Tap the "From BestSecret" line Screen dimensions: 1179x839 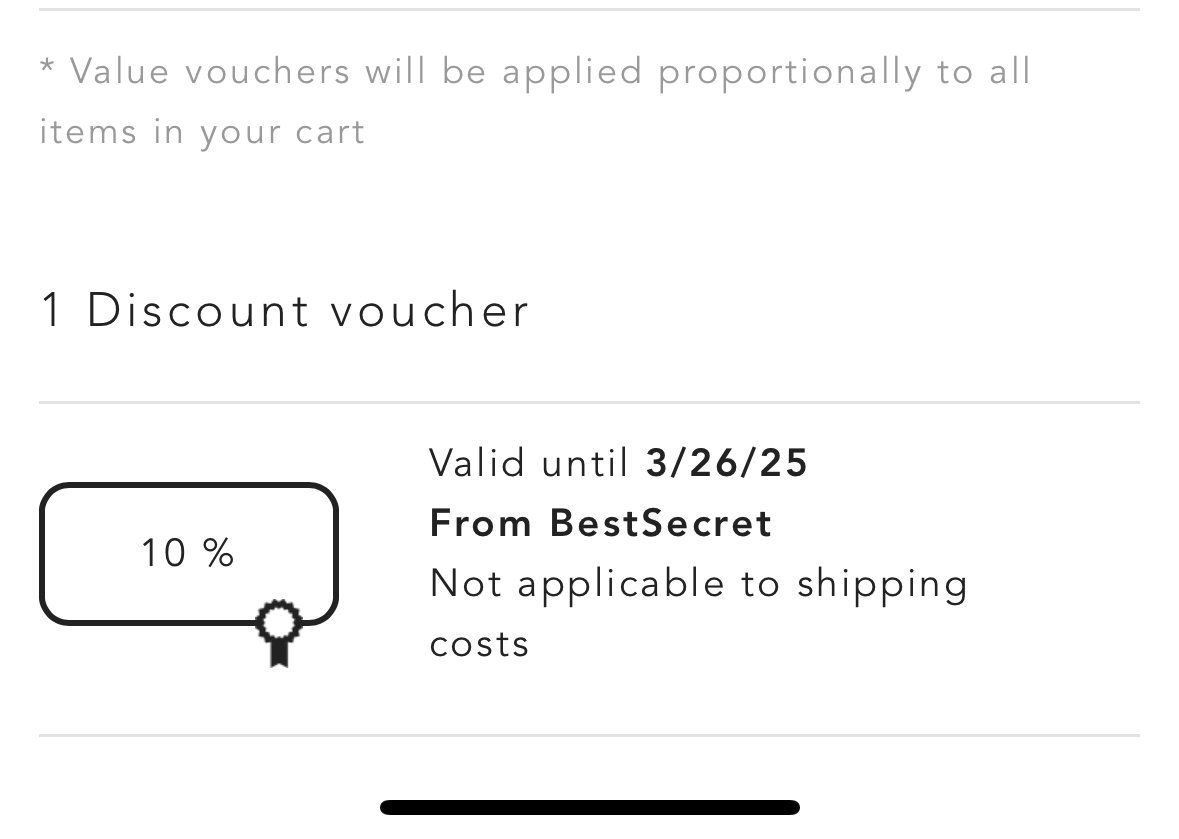600,523
